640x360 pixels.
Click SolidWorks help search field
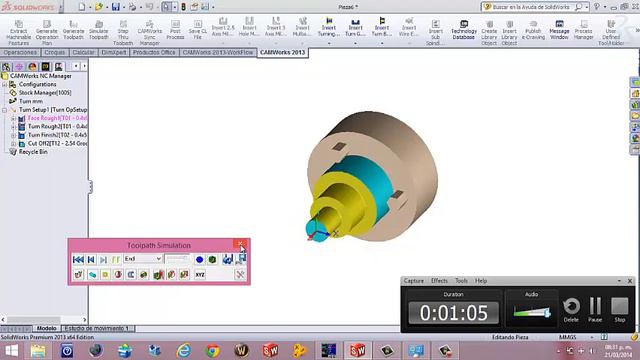(x=531, y=7)
